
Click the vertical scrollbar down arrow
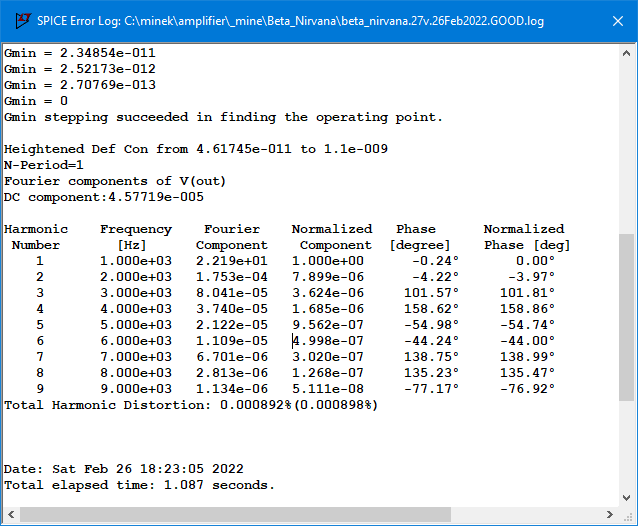626,498
